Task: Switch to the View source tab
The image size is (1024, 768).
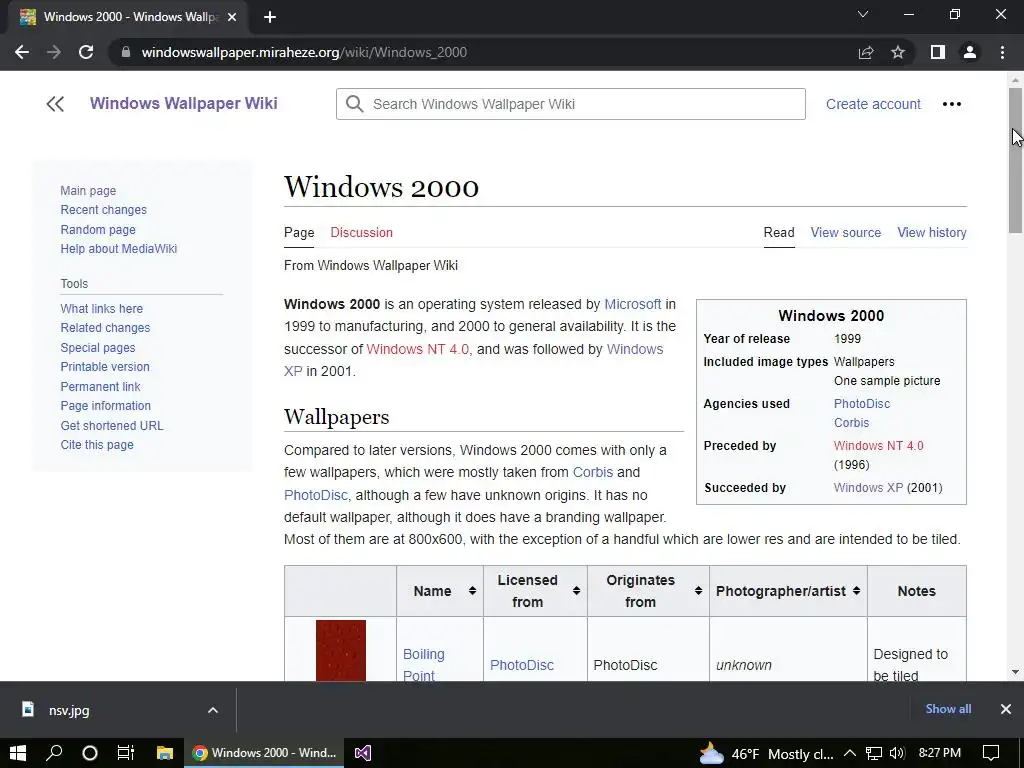Action: (x=846, y=232)
